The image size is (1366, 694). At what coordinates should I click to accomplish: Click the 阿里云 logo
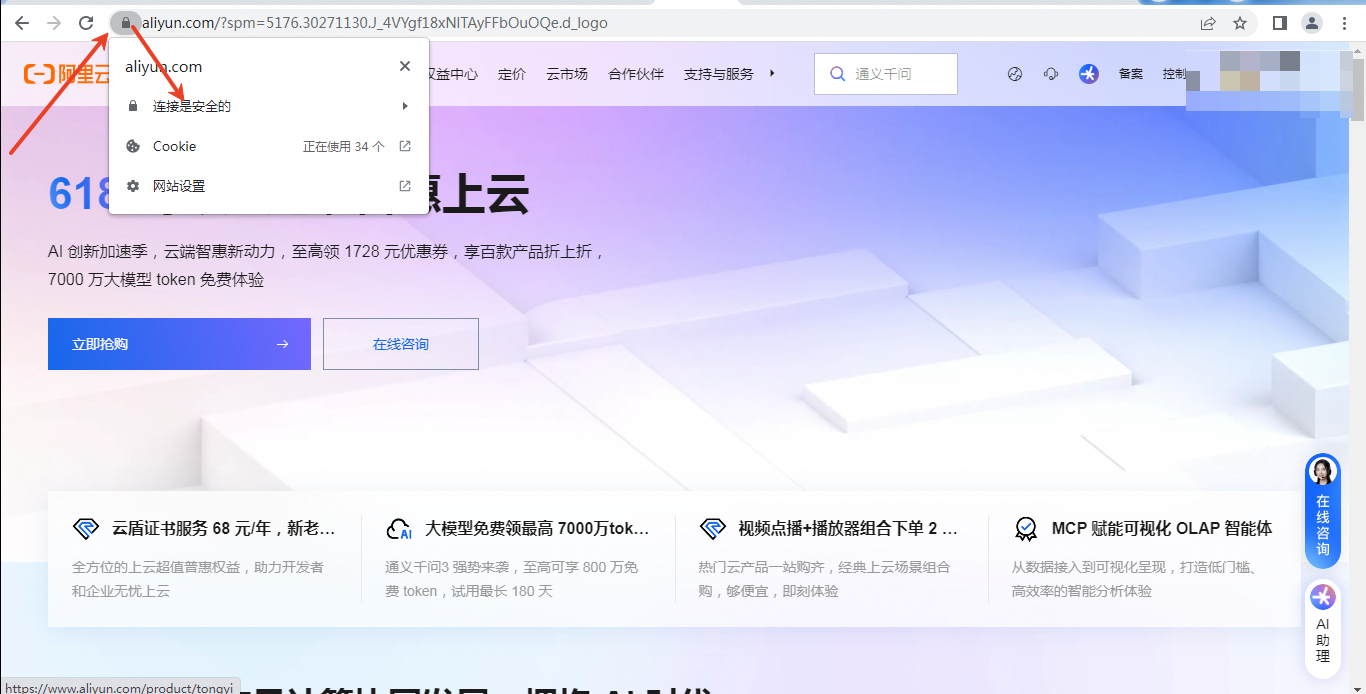[x=67, y=74]
